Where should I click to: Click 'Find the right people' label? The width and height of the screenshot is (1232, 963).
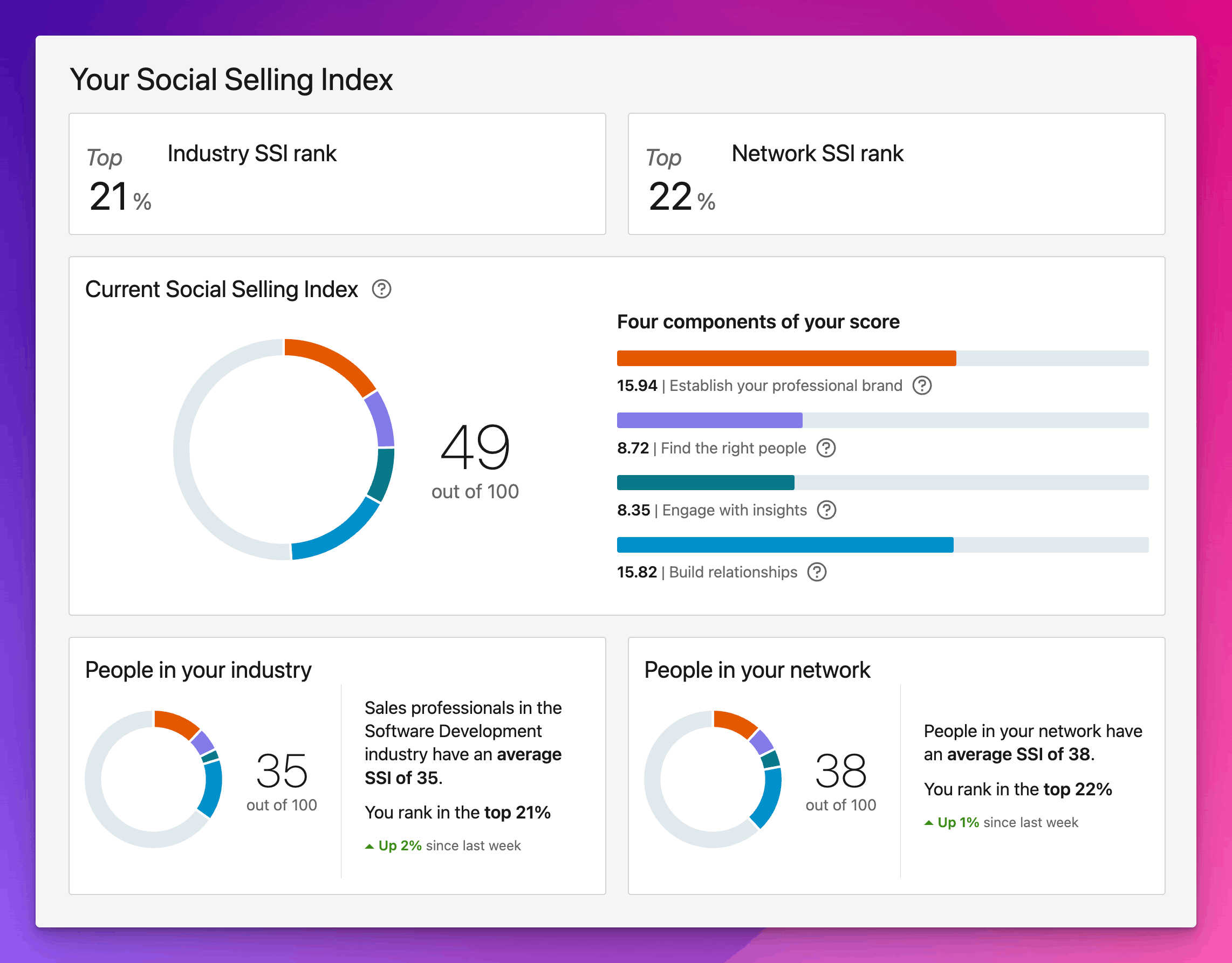tap(734, 448)
